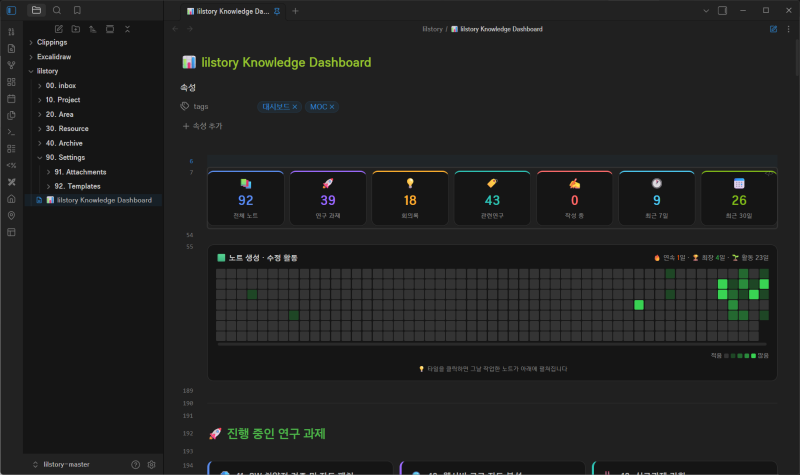Open the search panel icon
This screenshot has width=800, height=475.
coord(57,10)
